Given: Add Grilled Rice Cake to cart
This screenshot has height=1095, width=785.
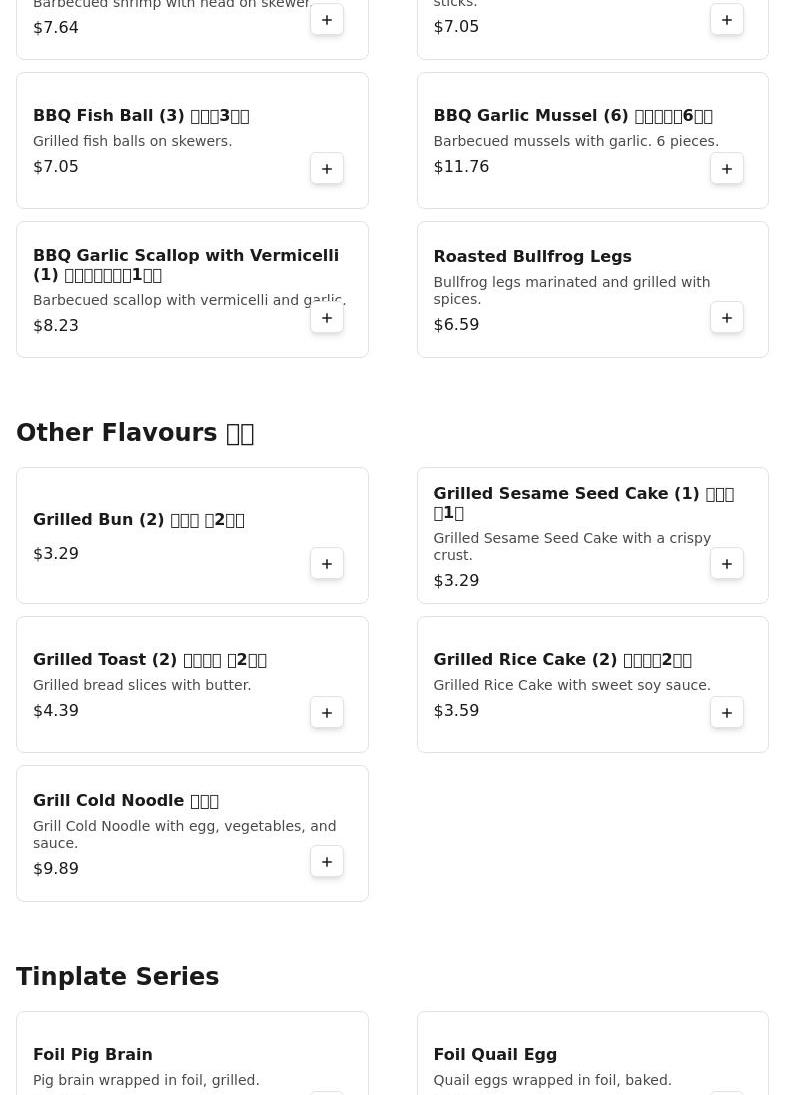Looking at the screenshot, I should coord(726,712).
